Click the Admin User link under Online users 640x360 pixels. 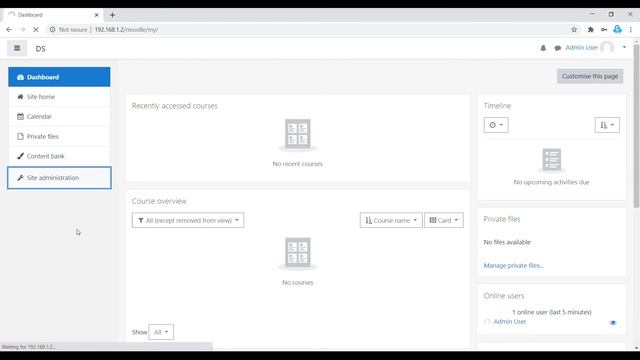pyautogui.click(x=509, y=322)
